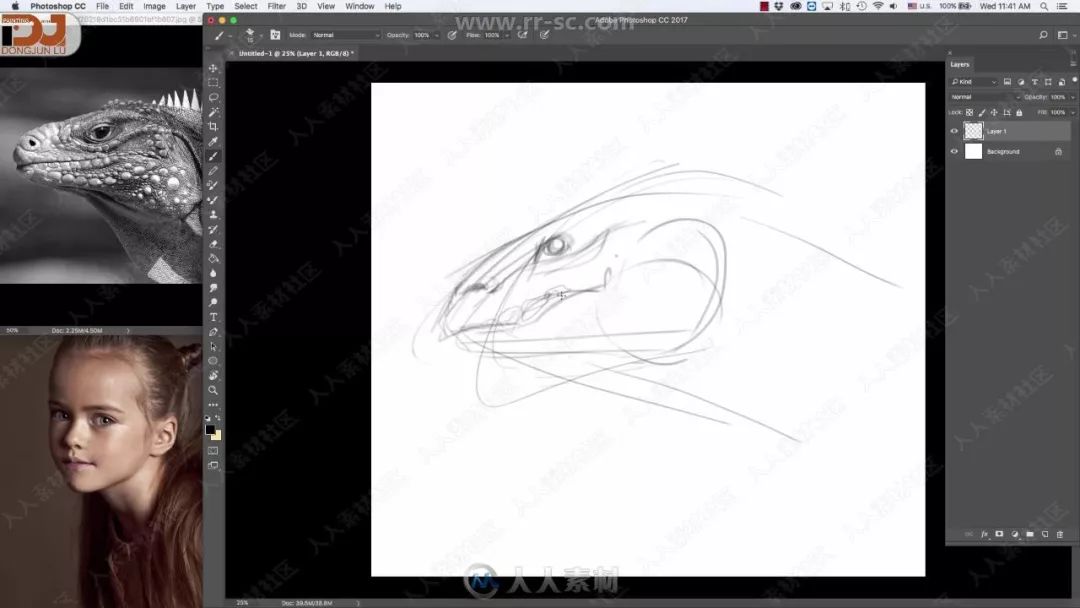Create a new layer from Layers panel
The image size is (1080, 608).
tap(1045, 534)
